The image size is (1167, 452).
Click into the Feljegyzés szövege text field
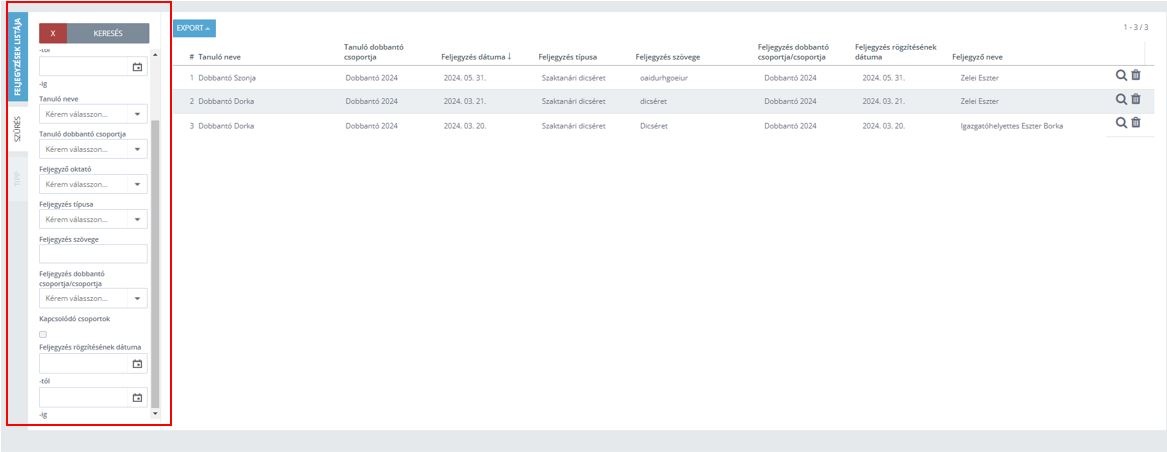(x=93, y=253)
